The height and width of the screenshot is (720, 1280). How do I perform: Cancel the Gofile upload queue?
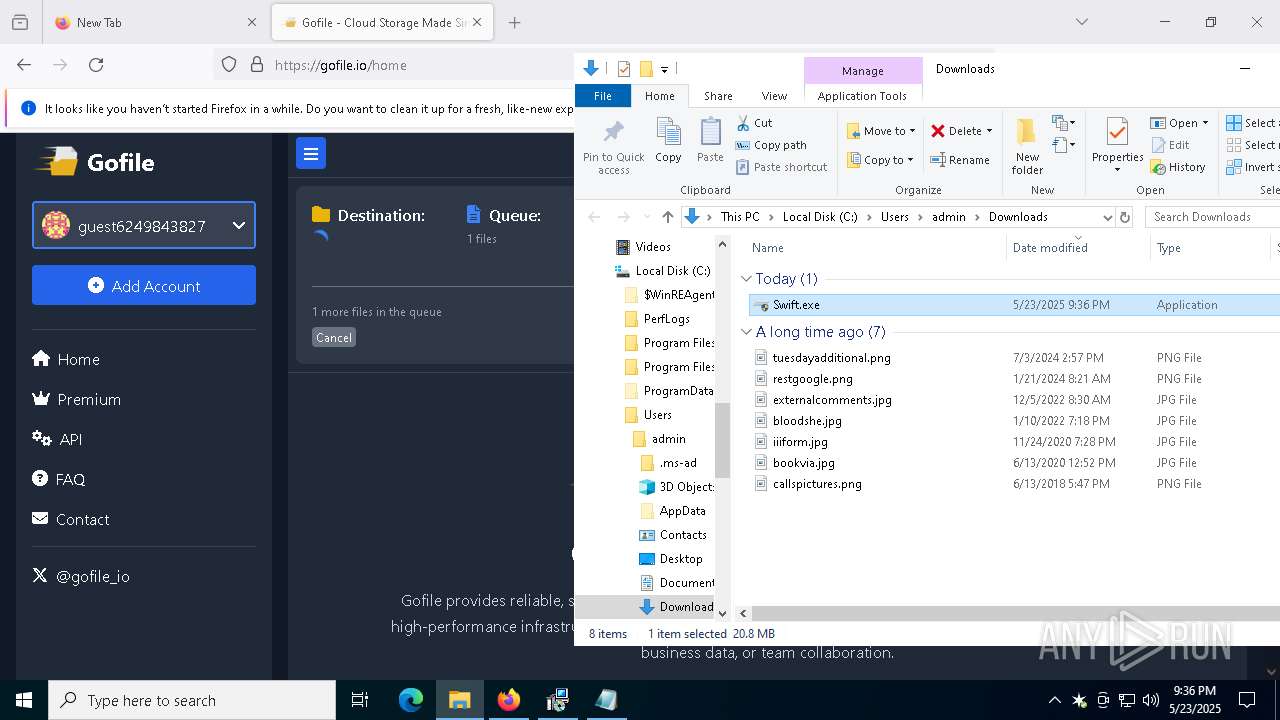334,338
